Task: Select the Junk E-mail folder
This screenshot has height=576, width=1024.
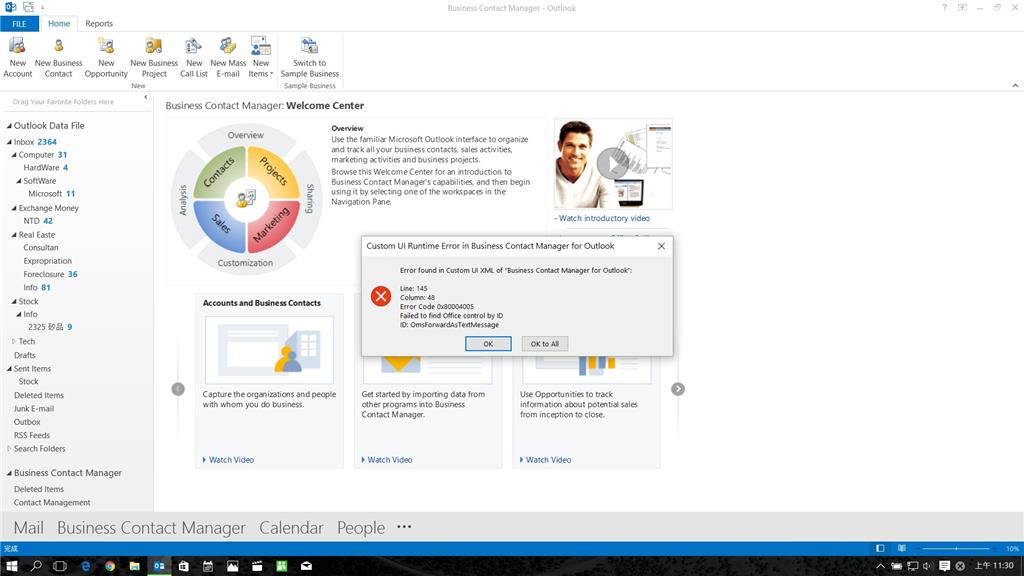Action: click(x=34, y=409)
